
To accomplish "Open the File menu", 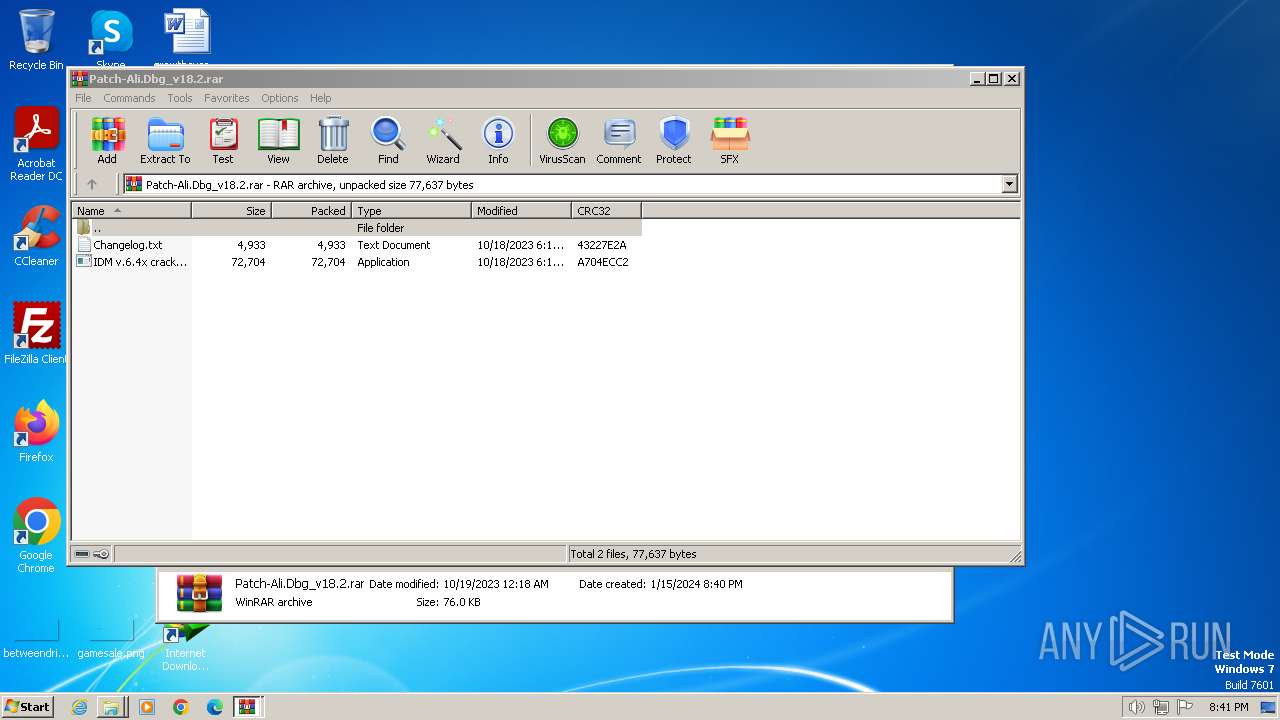I will pyautogui.click(x=83, y=98).
